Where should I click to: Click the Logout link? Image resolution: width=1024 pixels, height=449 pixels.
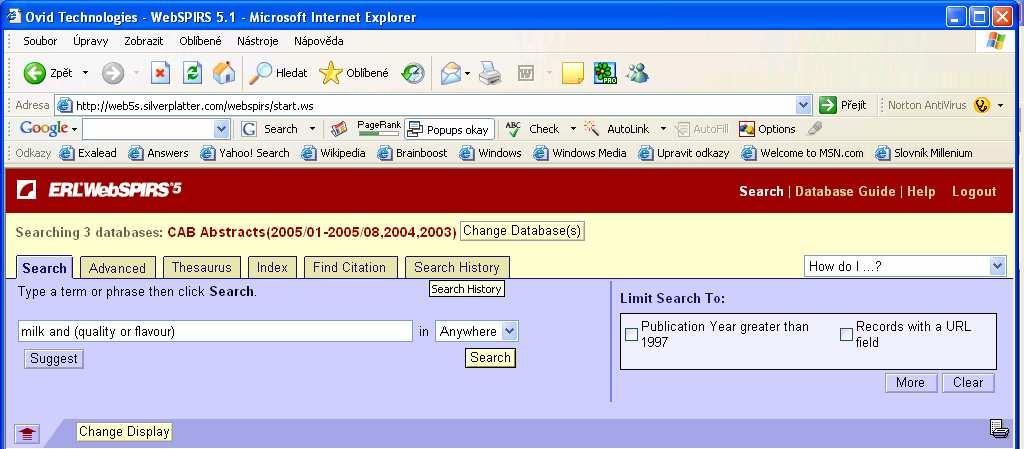tap(974, 191)
